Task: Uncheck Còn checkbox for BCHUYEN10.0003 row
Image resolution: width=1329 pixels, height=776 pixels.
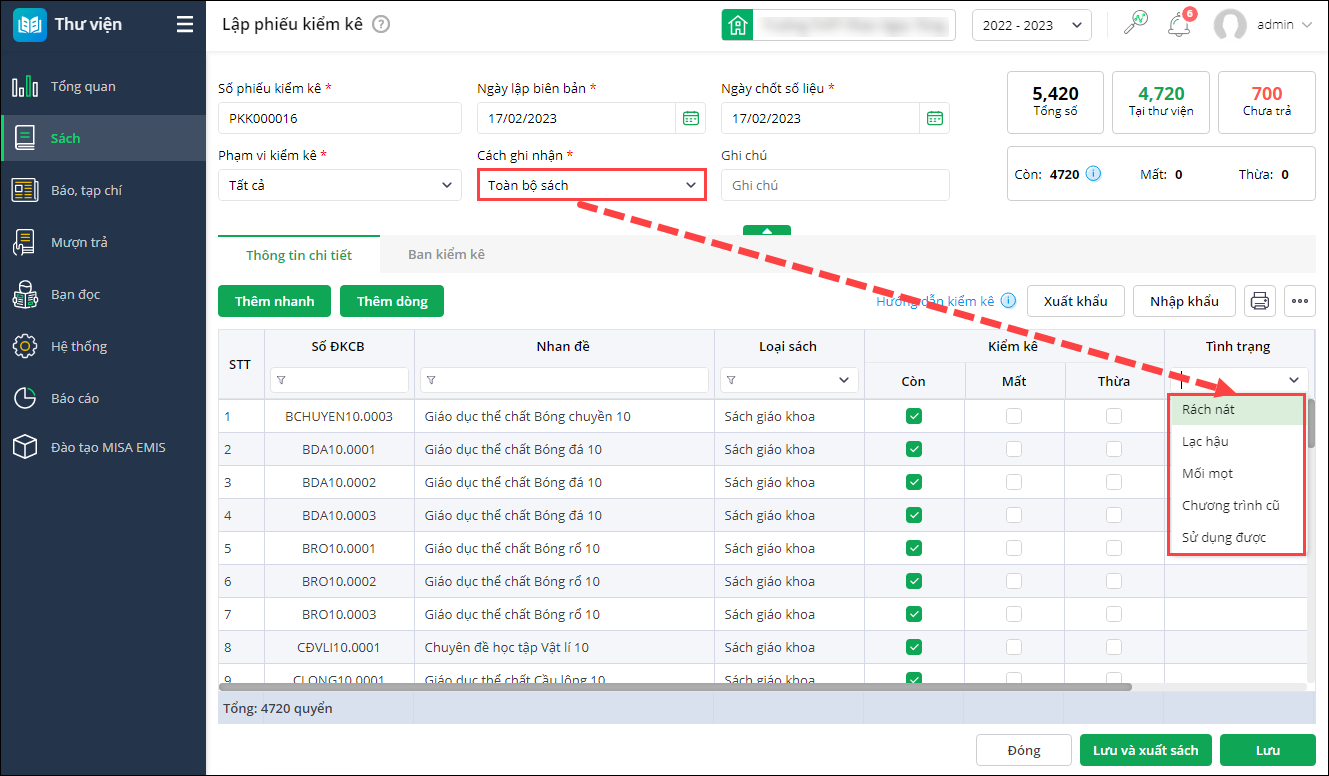Action: (913, 416)
